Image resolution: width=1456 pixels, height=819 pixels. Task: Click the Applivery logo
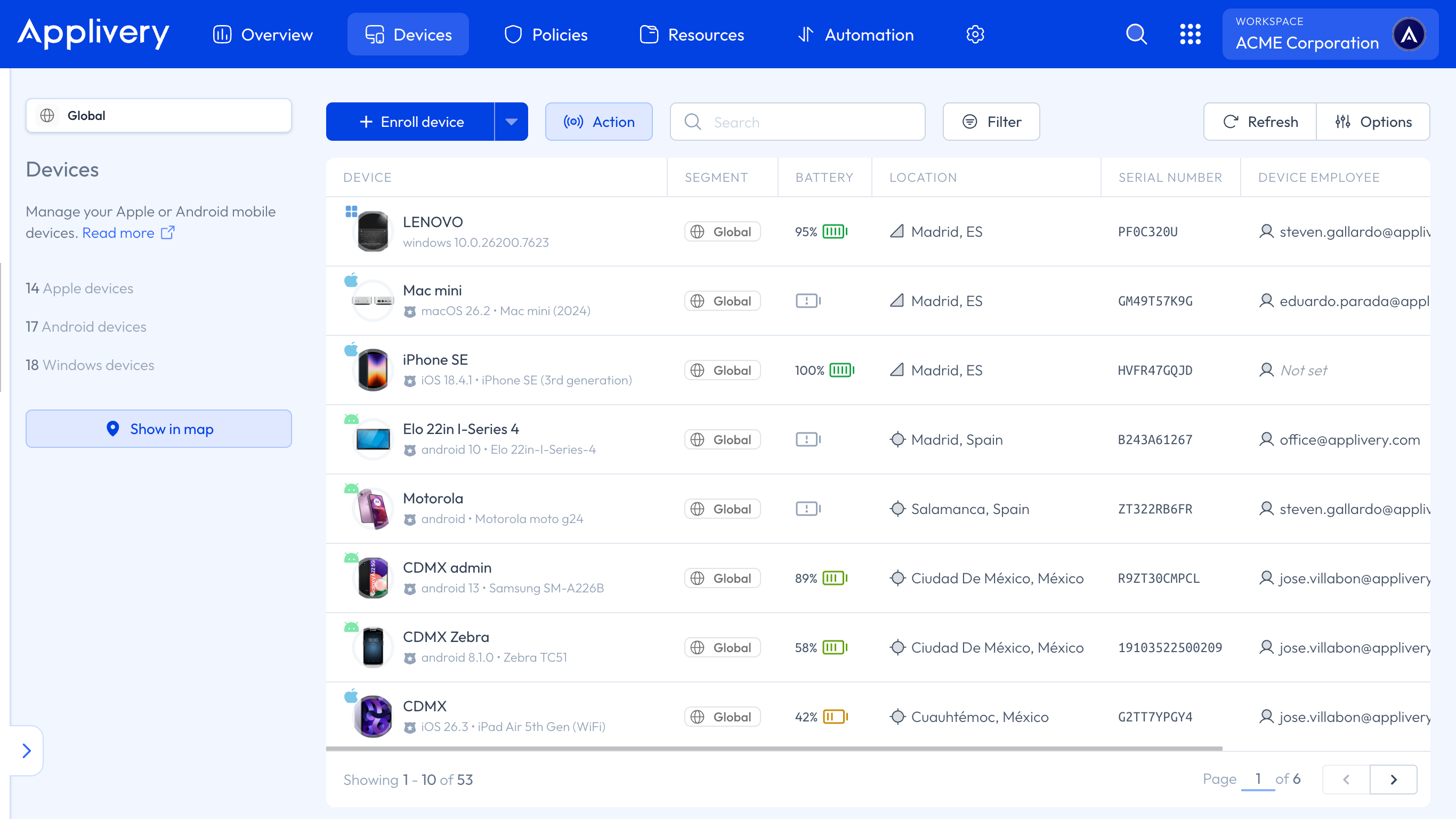pyautogui.click(x=93, y=34)
